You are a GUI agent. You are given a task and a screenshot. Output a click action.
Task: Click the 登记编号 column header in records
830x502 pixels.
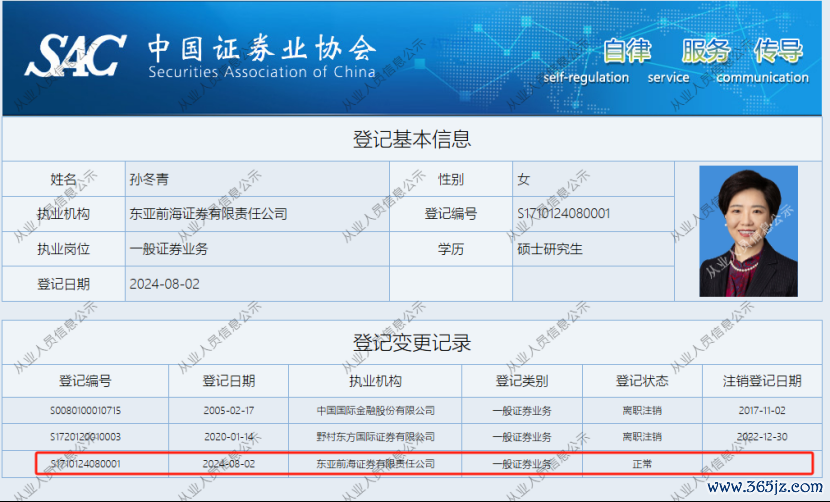[x=85, y=380]
